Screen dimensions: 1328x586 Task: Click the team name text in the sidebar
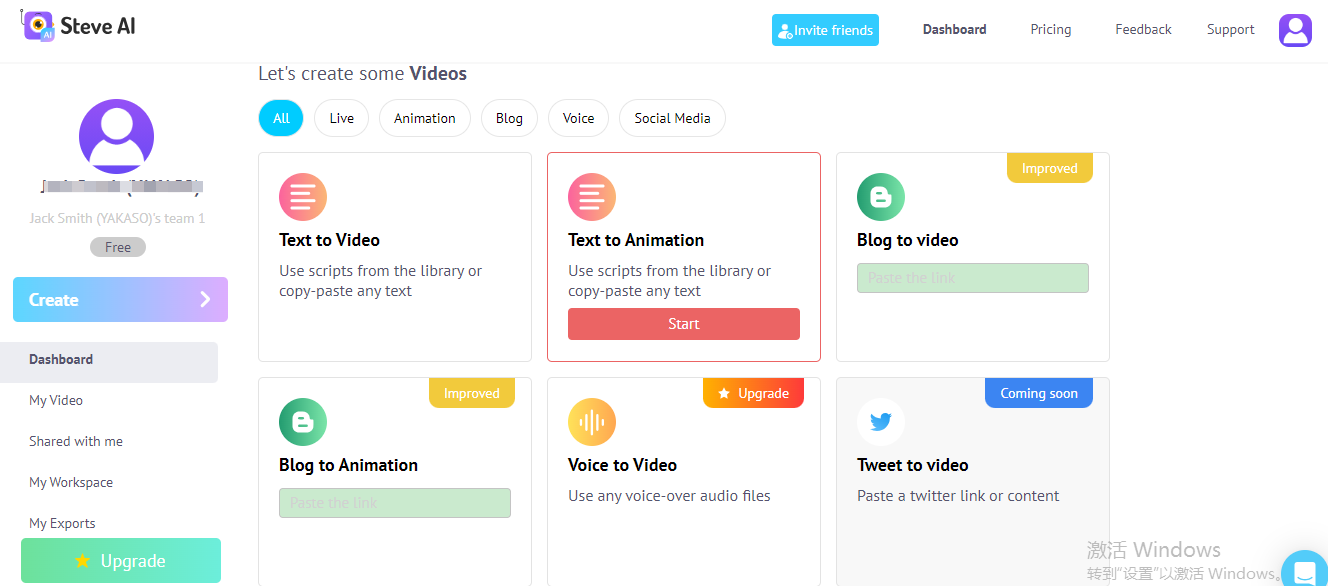pos(117,218)
